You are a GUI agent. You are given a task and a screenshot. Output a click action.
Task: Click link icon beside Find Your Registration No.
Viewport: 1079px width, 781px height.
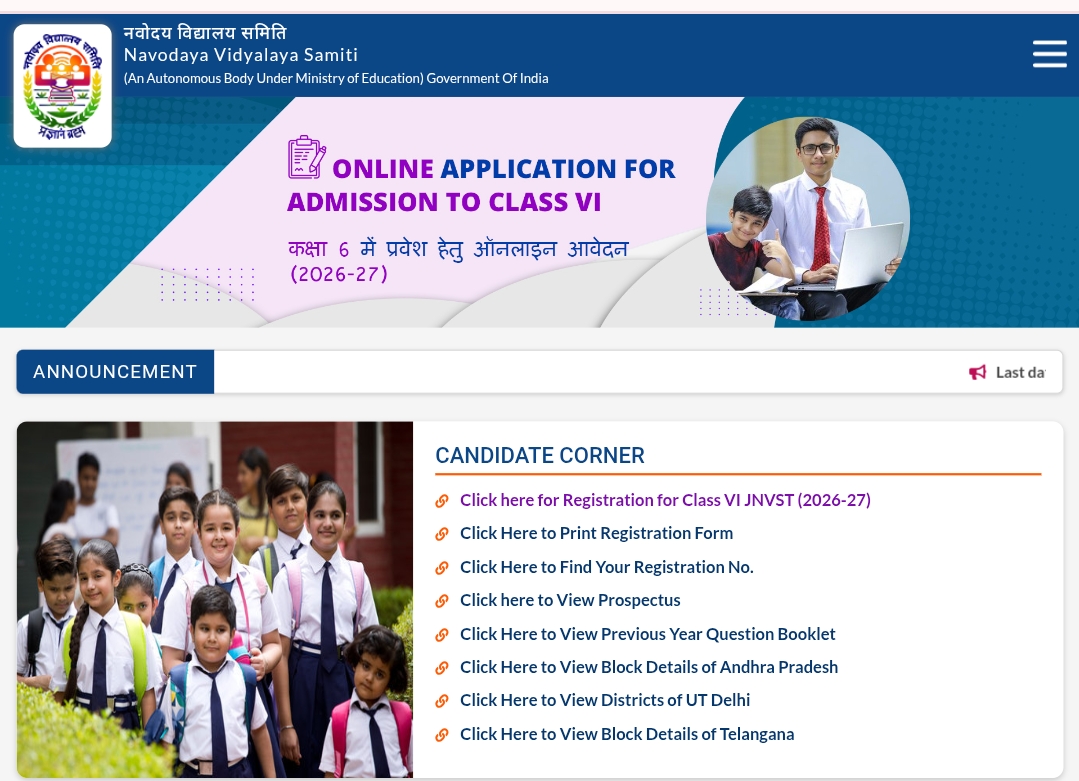[442, 568]
